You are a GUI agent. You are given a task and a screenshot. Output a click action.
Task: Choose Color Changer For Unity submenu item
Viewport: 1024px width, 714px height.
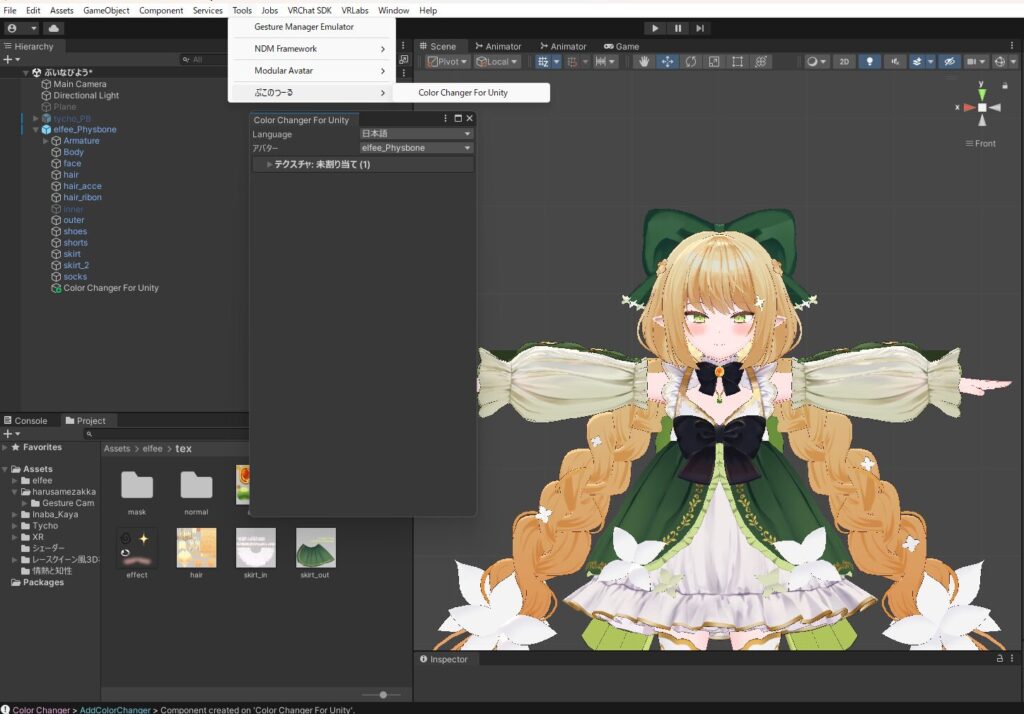(x=463, y=93)
